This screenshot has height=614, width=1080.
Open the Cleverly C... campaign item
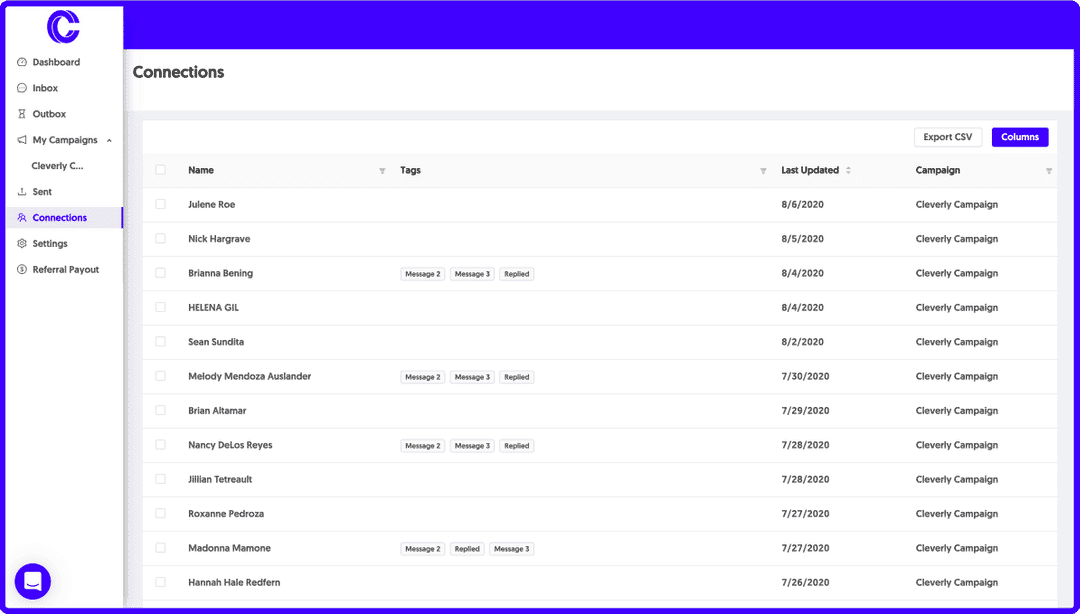coord(57,166)
